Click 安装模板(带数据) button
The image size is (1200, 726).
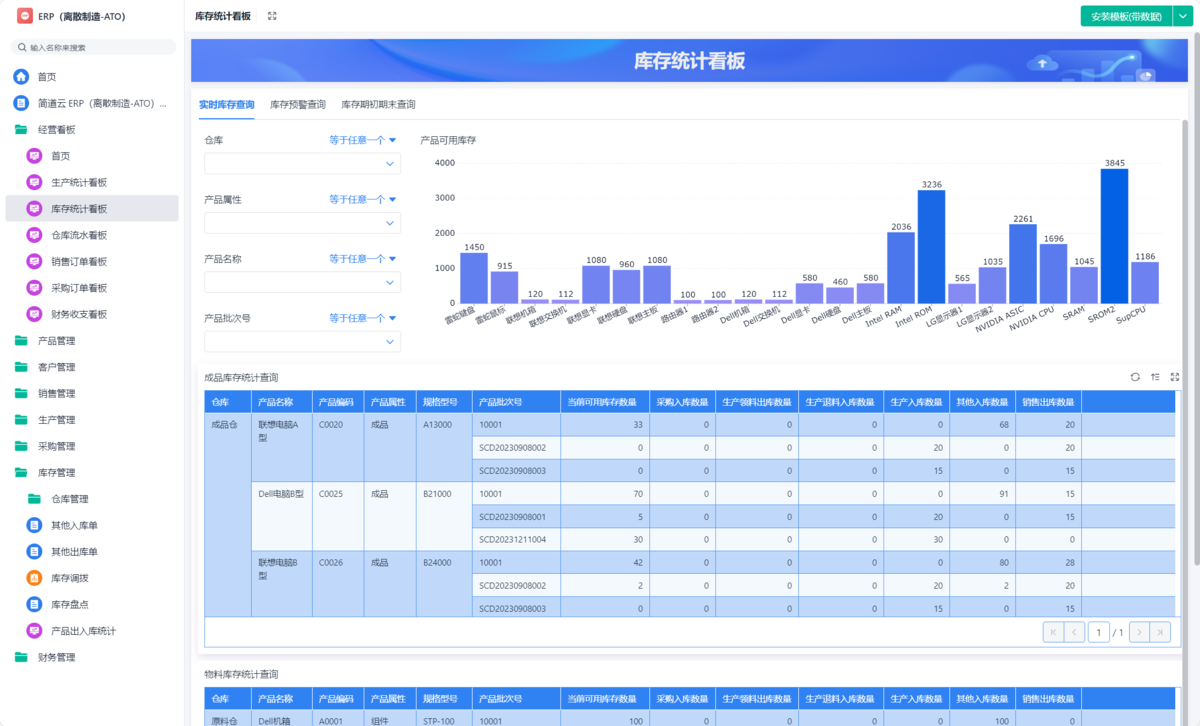[1125, 16]
